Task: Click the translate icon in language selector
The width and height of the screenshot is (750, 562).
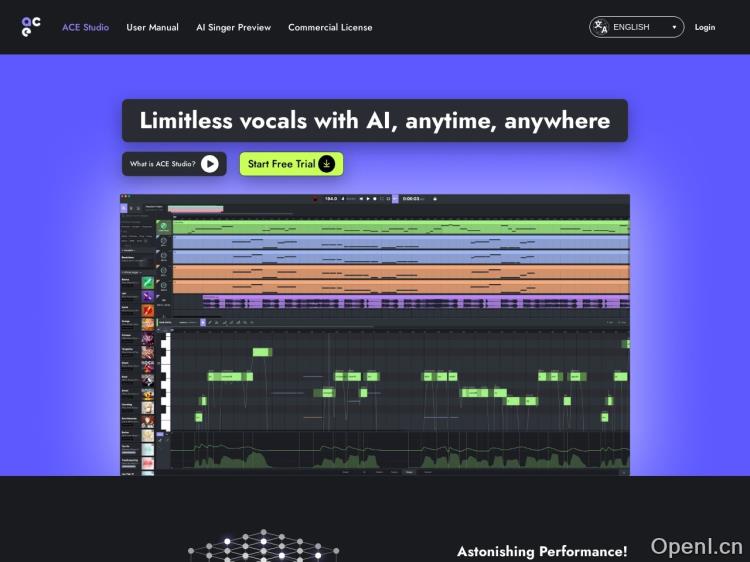Action: [600, 27]
